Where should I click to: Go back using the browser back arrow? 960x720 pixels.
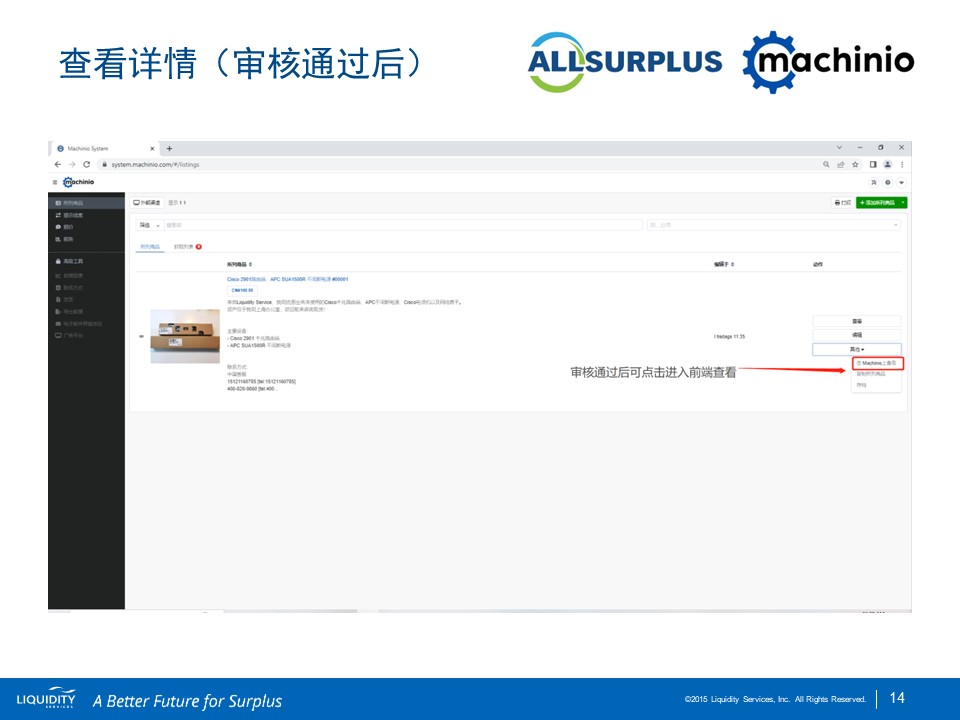coord(58,164)
